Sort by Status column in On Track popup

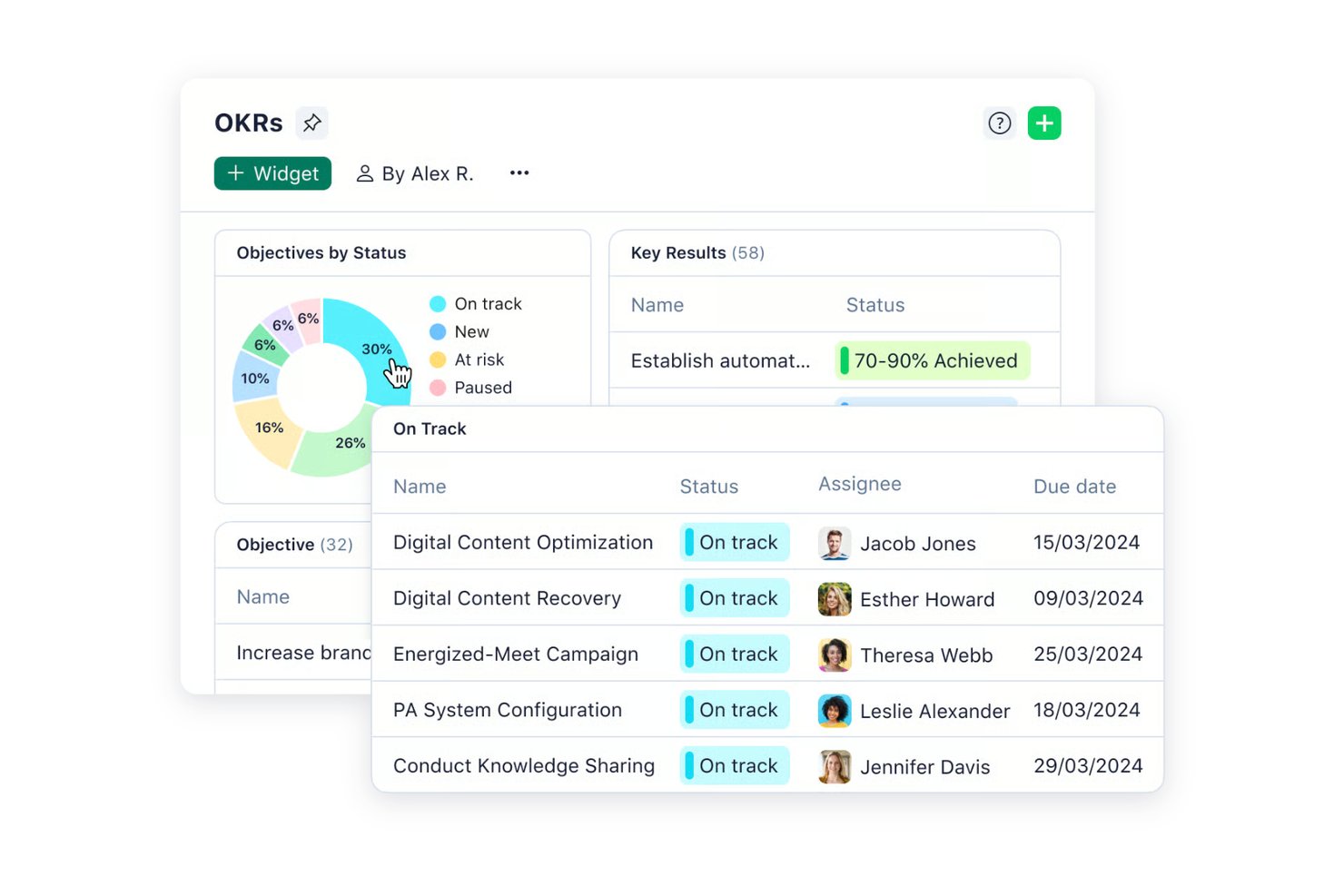pyautogui.click(x=709, y=487)
